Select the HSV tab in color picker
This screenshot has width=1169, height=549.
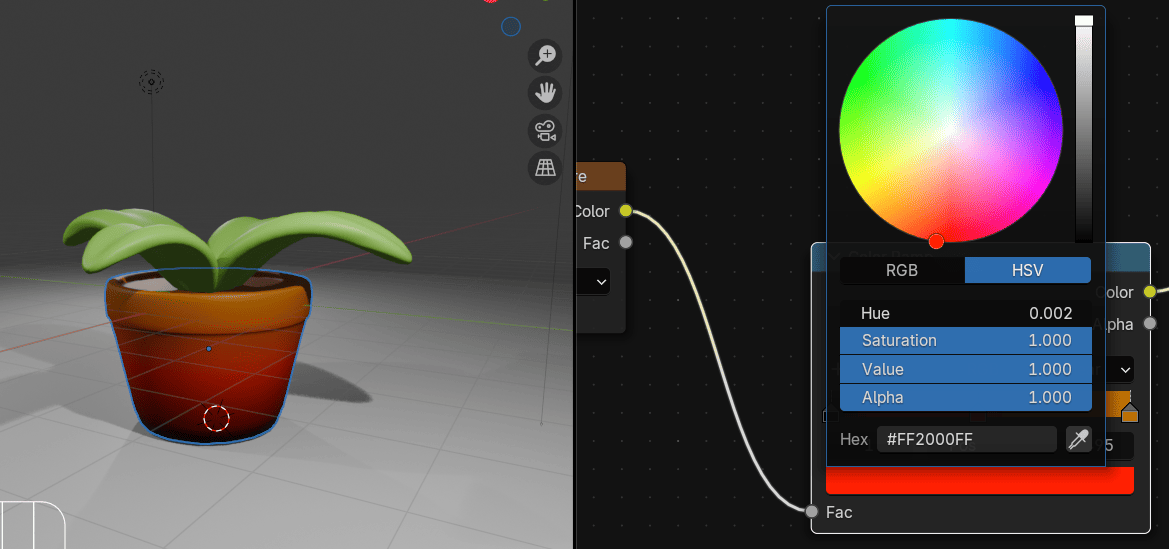tap(1027, 270)
